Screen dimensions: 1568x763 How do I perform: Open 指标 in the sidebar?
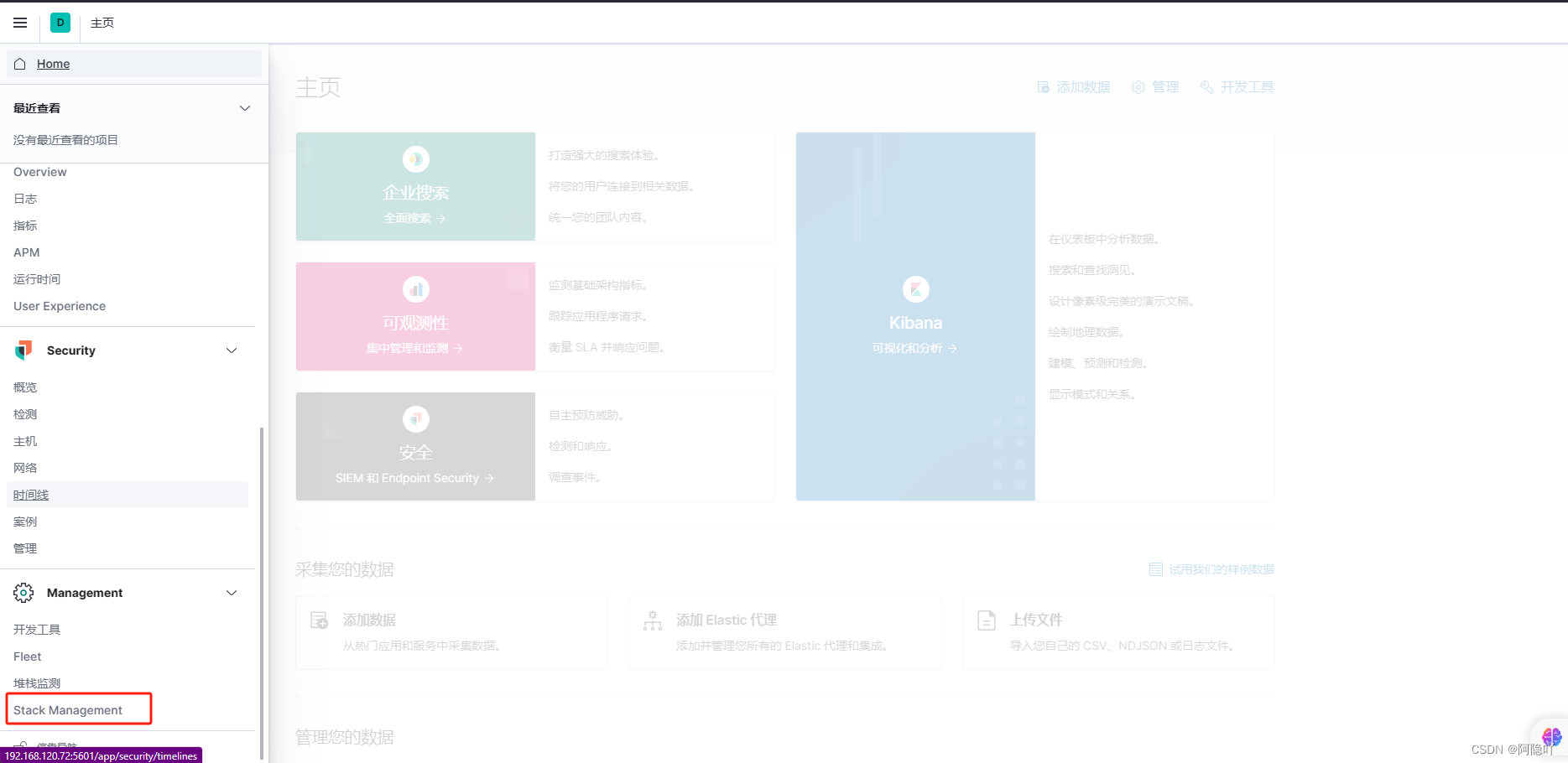click(x=25, y=226)
